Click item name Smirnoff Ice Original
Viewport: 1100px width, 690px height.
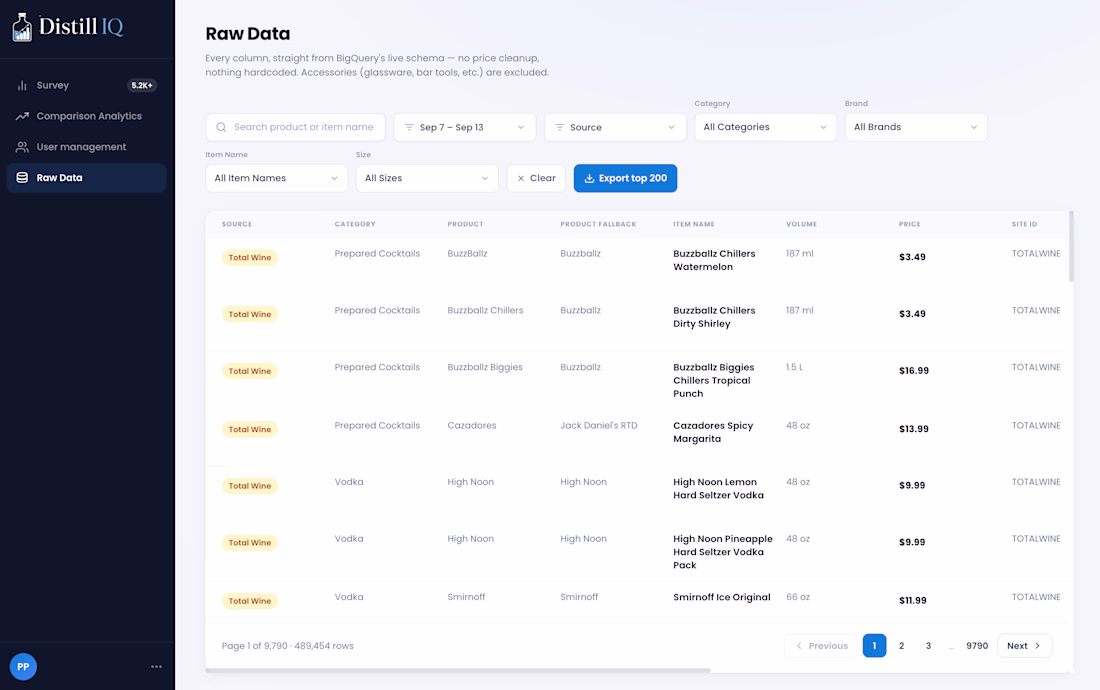pyautogui.click(x=721, y=597)
